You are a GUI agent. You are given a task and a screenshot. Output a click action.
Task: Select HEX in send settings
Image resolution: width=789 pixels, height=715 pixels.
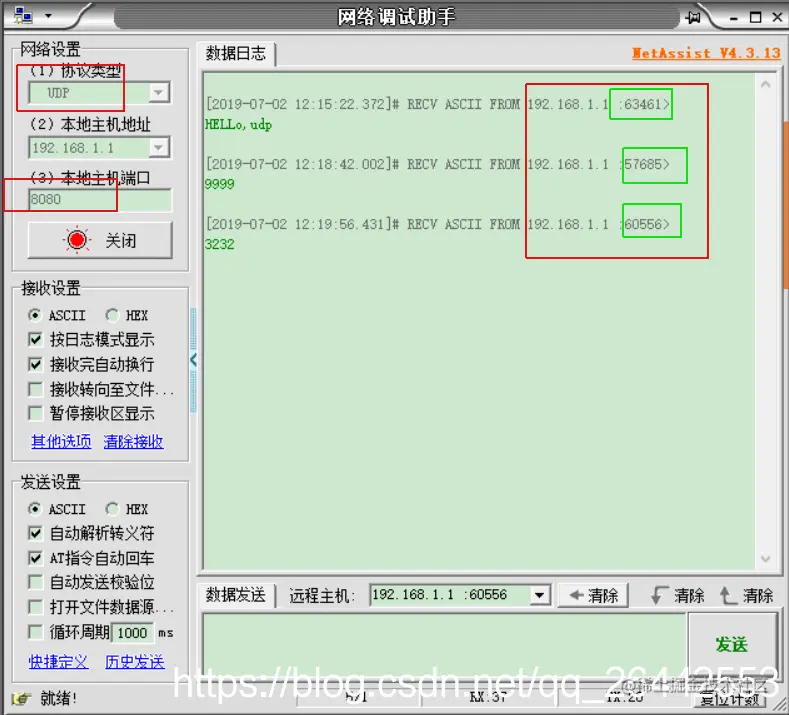127,509
